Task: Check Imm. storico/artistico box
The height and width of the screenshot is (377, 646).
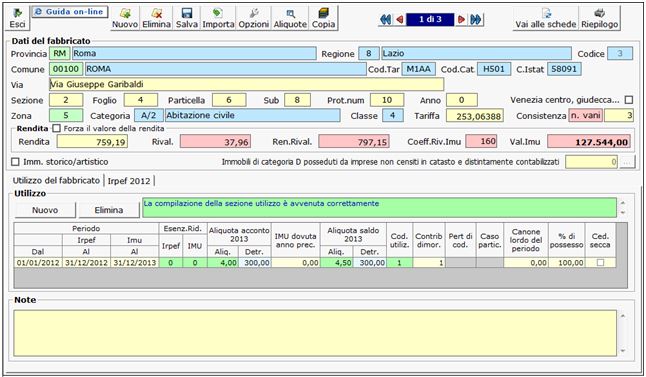Action: tap(15, 162)
